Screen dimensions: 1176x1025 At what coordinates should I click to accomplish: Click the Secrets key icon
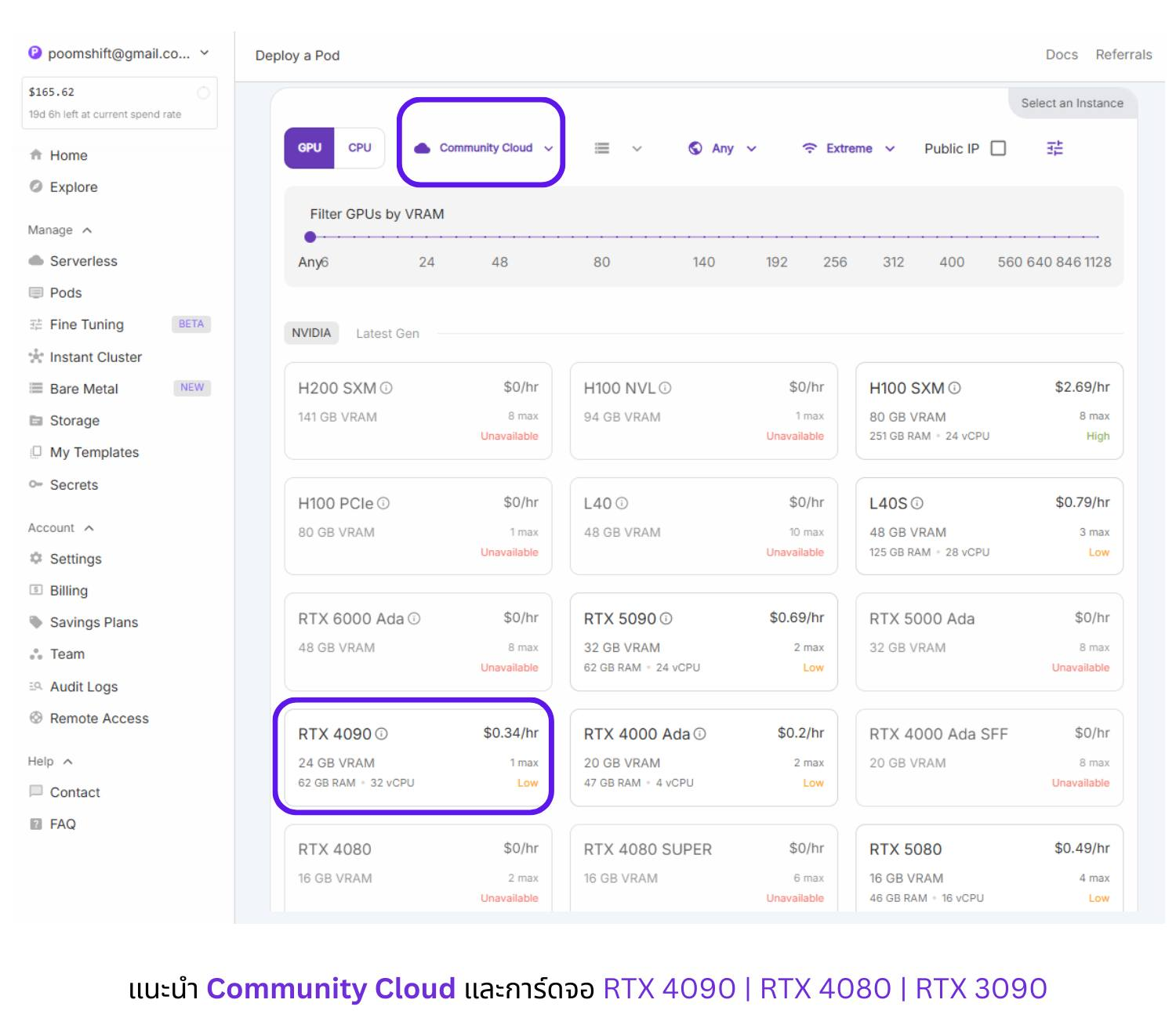coord(35,484)
